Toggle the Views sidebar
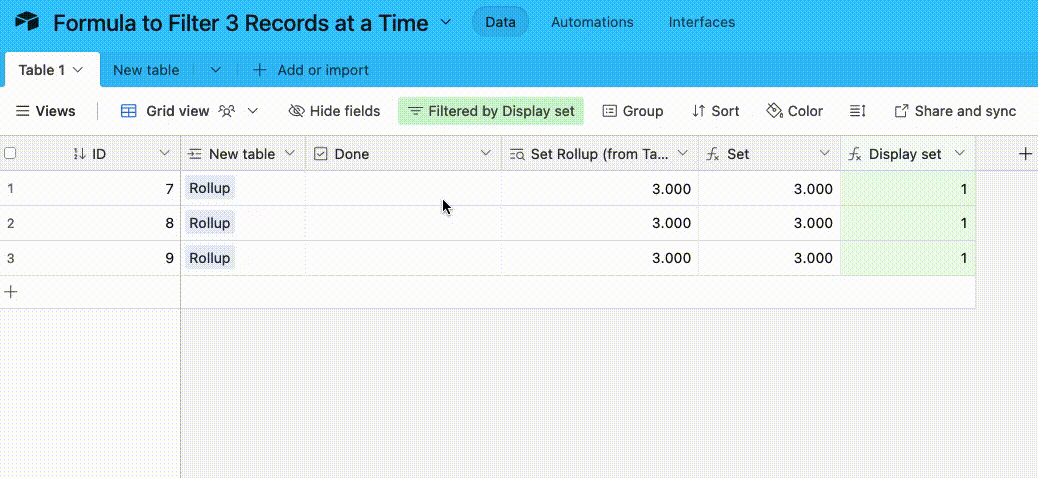This screenshot has height=478, width=1038. (46, 111)
